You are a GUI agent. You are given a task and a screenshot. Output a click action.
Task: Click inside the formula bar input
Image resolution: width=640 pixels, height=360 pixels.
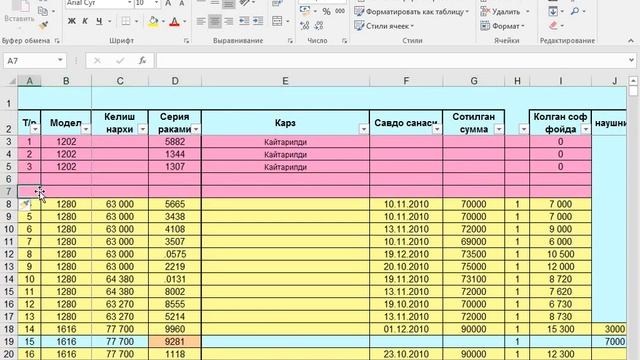tap(391, 61)
